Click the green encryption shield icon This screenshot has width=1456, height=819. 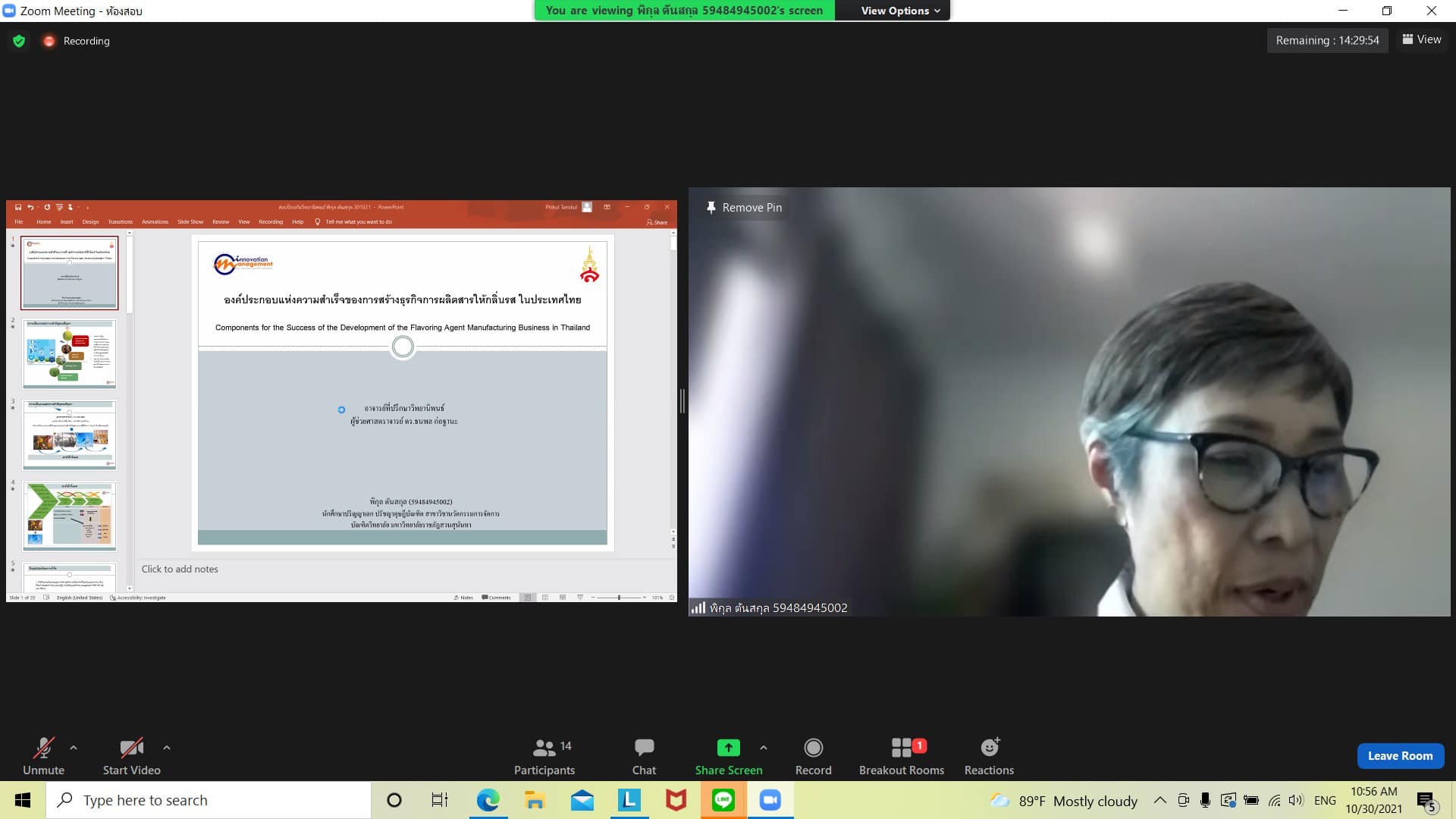(x=19, y=41)
